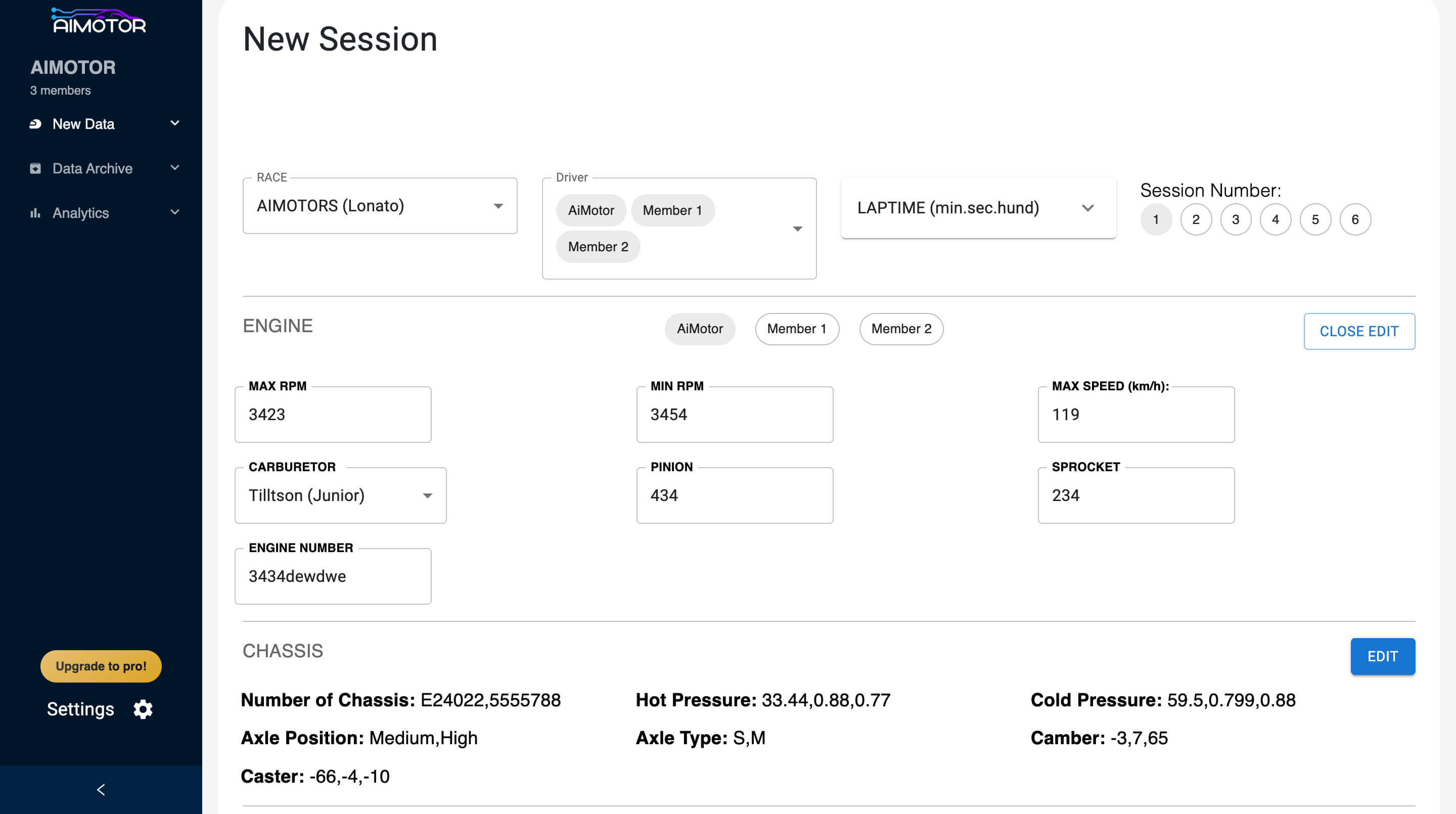Expand the New Data menu chevron
The width and height of the screenshot is (1456, 814).
pyautogui.click(x=174, y=123)
